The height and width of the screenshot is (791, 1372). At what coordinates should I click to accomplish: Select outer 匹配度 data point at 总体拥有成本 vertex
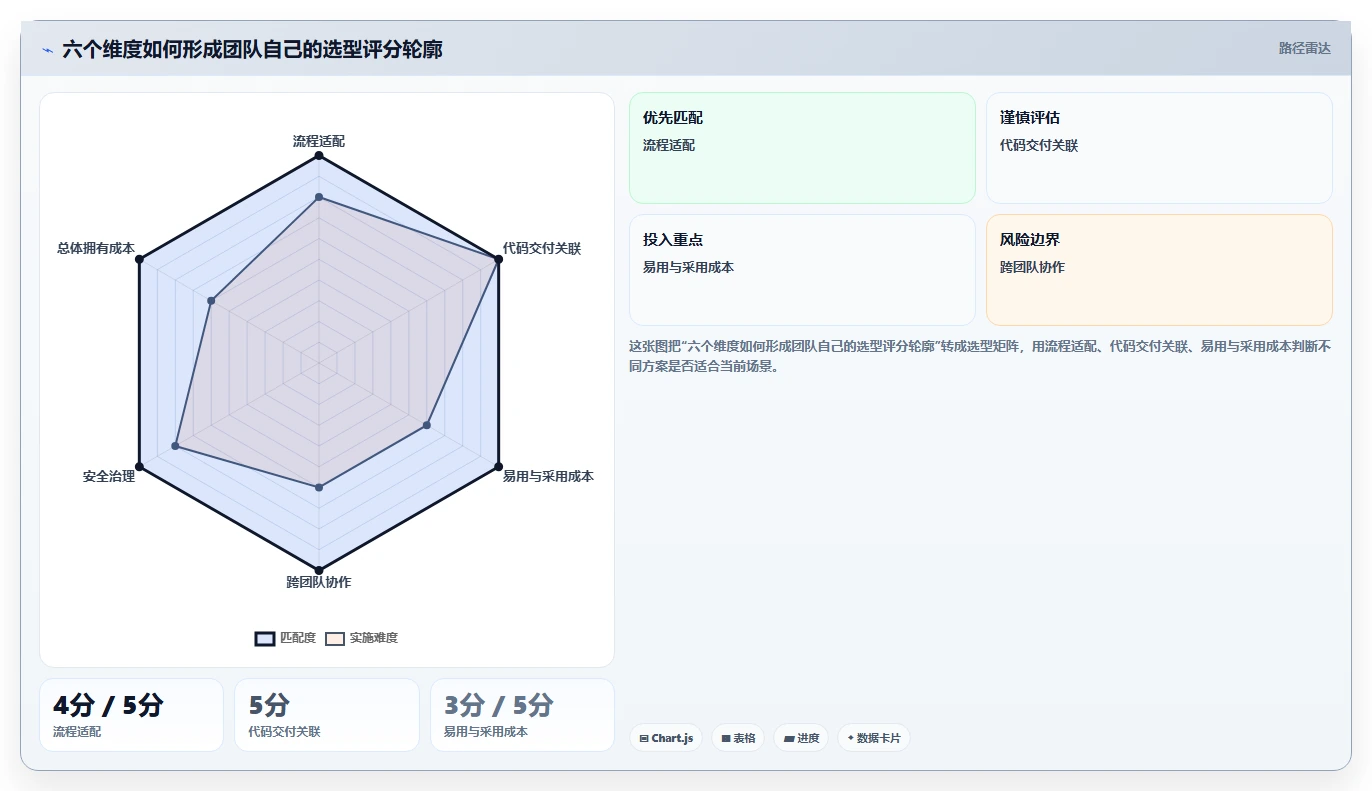click(x=139, y=259)
